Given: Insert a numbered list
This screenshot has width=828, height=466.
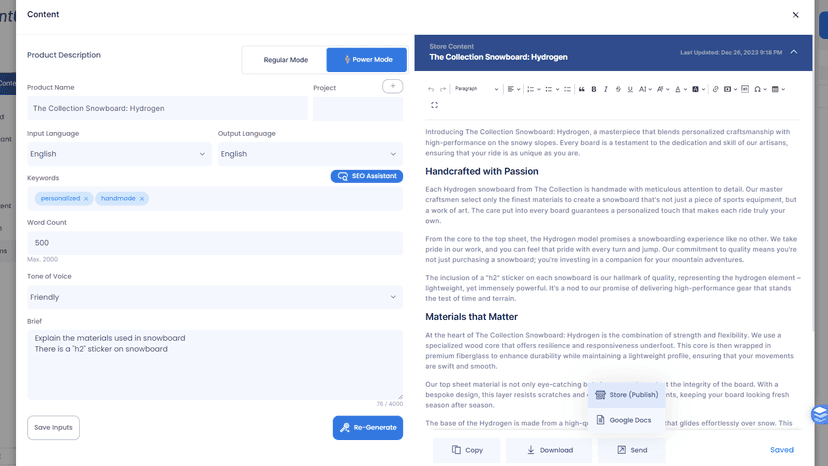Looking at the screenshot, I should pyautogui.click(x=533, y=89).
